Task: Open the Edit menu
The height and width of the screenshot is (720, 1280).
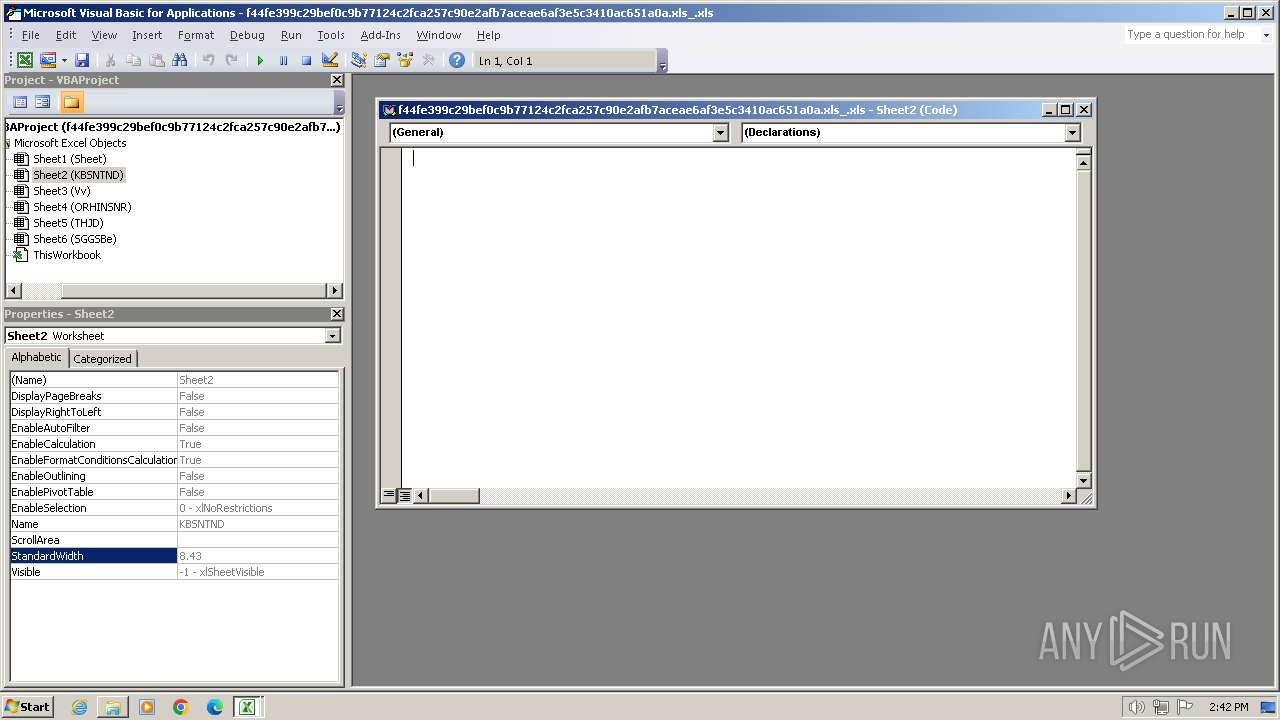Action: tap(66, 35)
